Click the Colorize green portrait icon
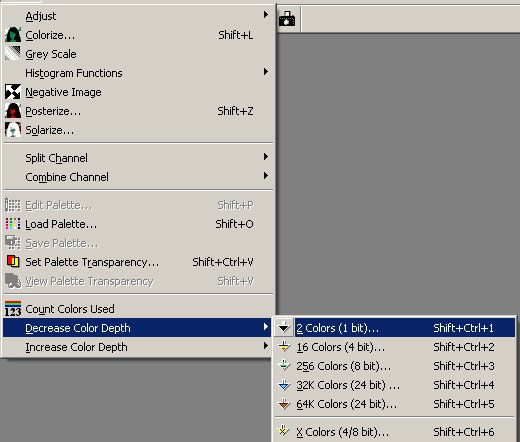Viewport: 520px width, 442px height. [x=13, y=35]
